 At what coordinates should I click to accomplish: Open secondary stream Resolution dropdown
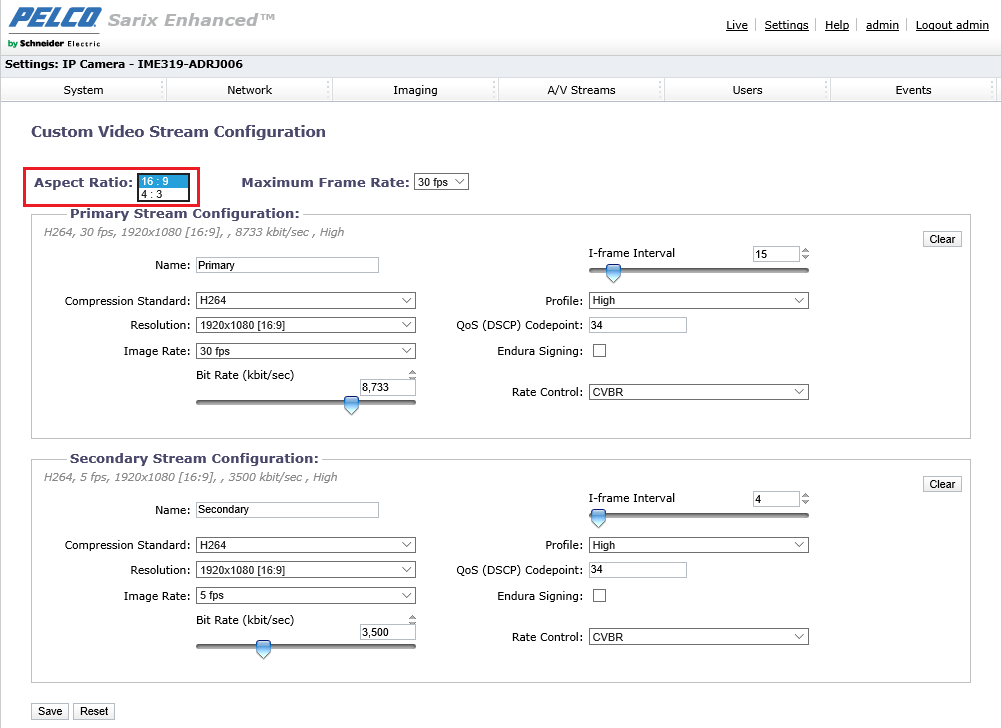[305, 570]
